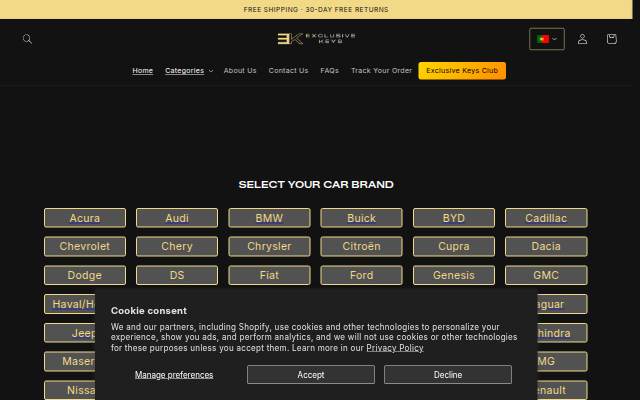Select the Fiat brand
The image size is (640, 400).
(x=269, y=275)
